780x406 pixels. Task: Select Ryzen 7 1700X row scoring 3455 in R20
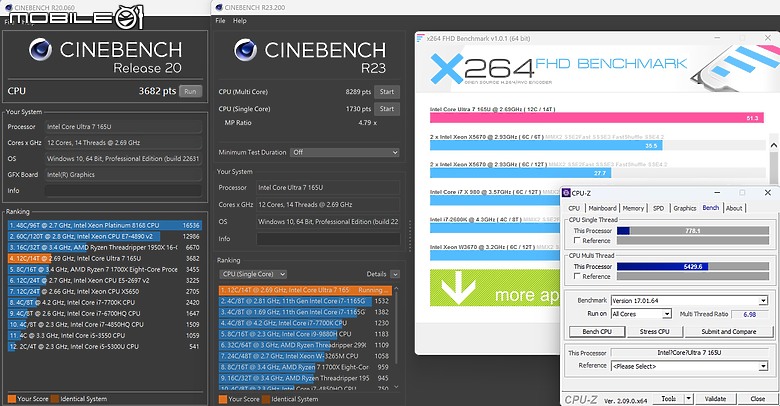pyautogui.click(x=104, y=269)
